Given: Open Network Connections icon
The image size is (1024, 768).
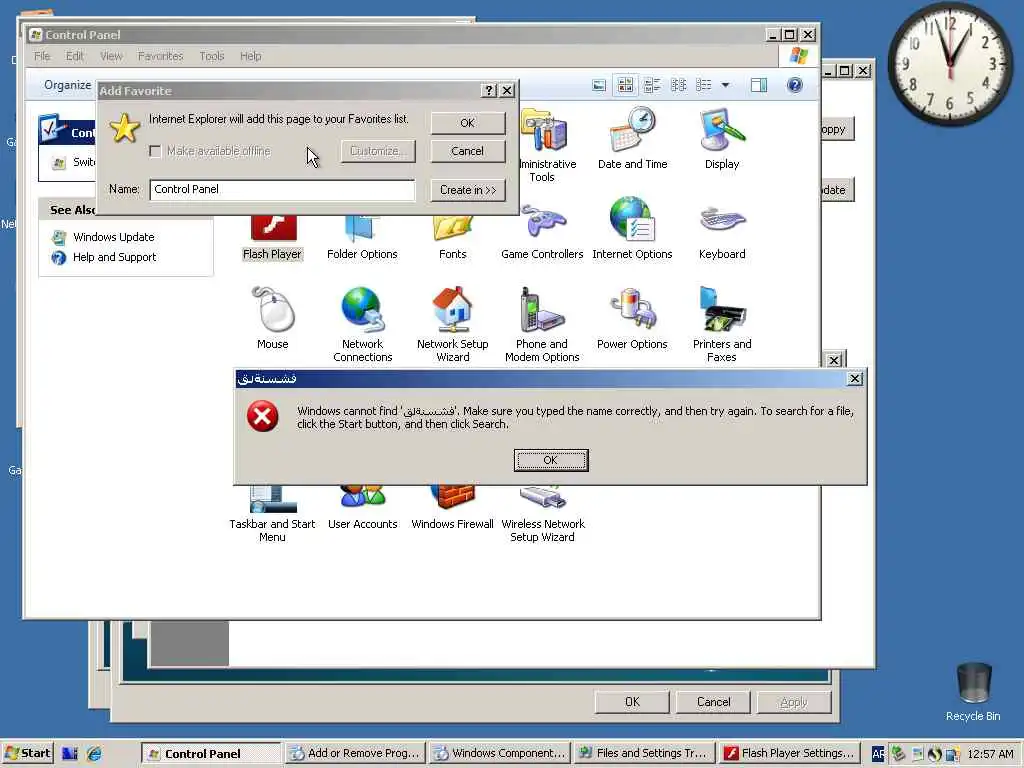Looking at the screenshot, I should pos(362,325).
